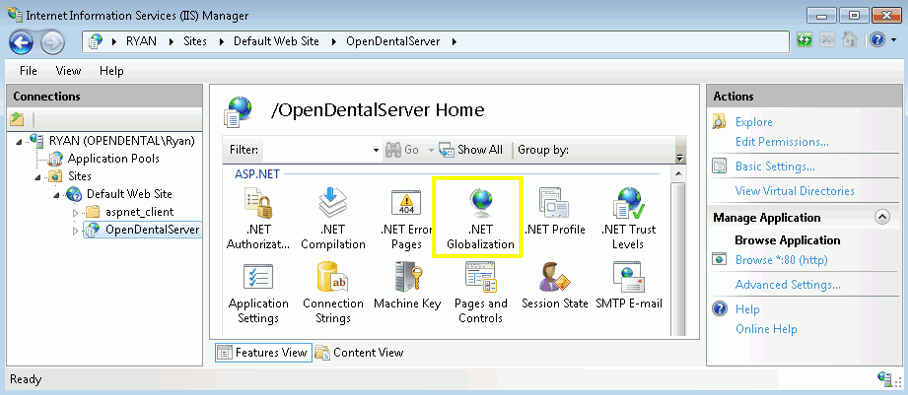Image resolution: width=908 pixels, height=395 pixels.
Task: Open the Basic Settings link
Action: [775, 166]
